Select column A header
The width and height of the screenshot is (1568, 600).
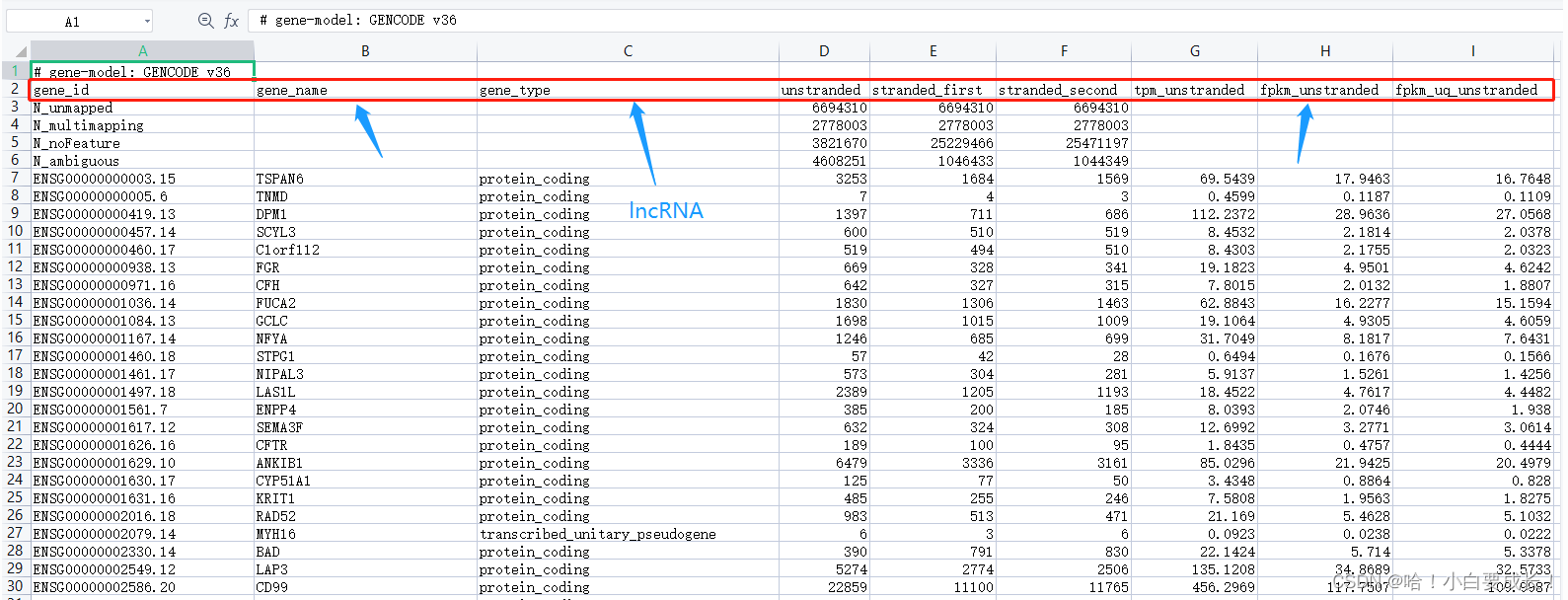point(142,51)
